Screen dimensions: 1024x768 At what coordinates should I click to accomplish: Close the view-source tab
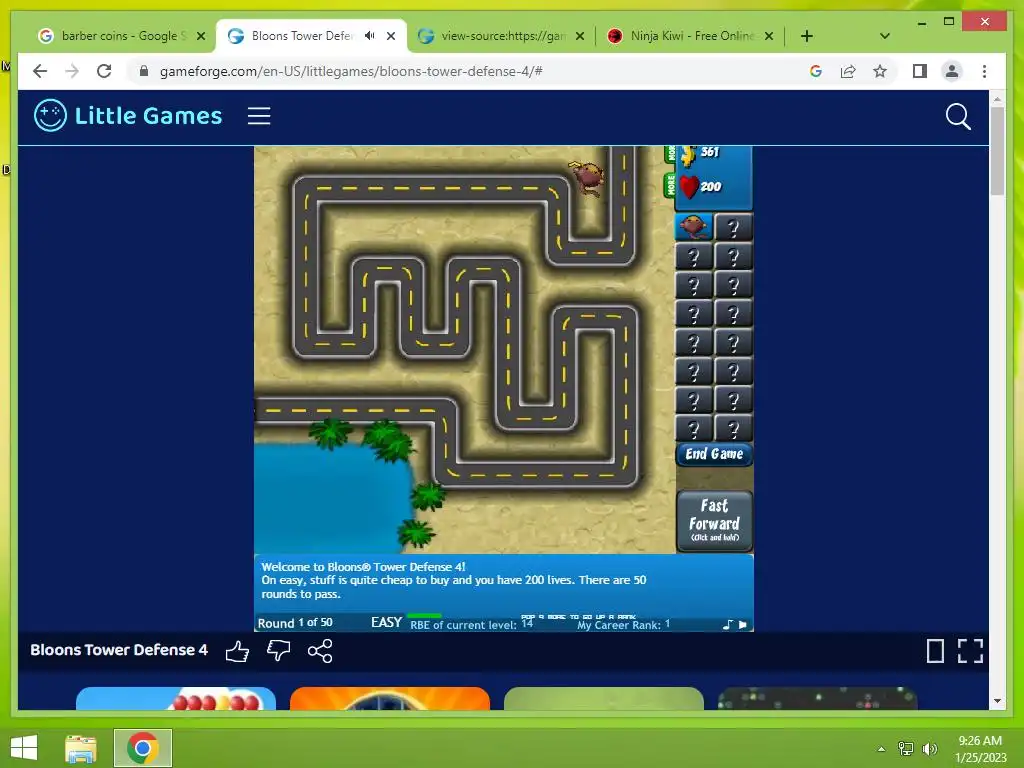579,36
